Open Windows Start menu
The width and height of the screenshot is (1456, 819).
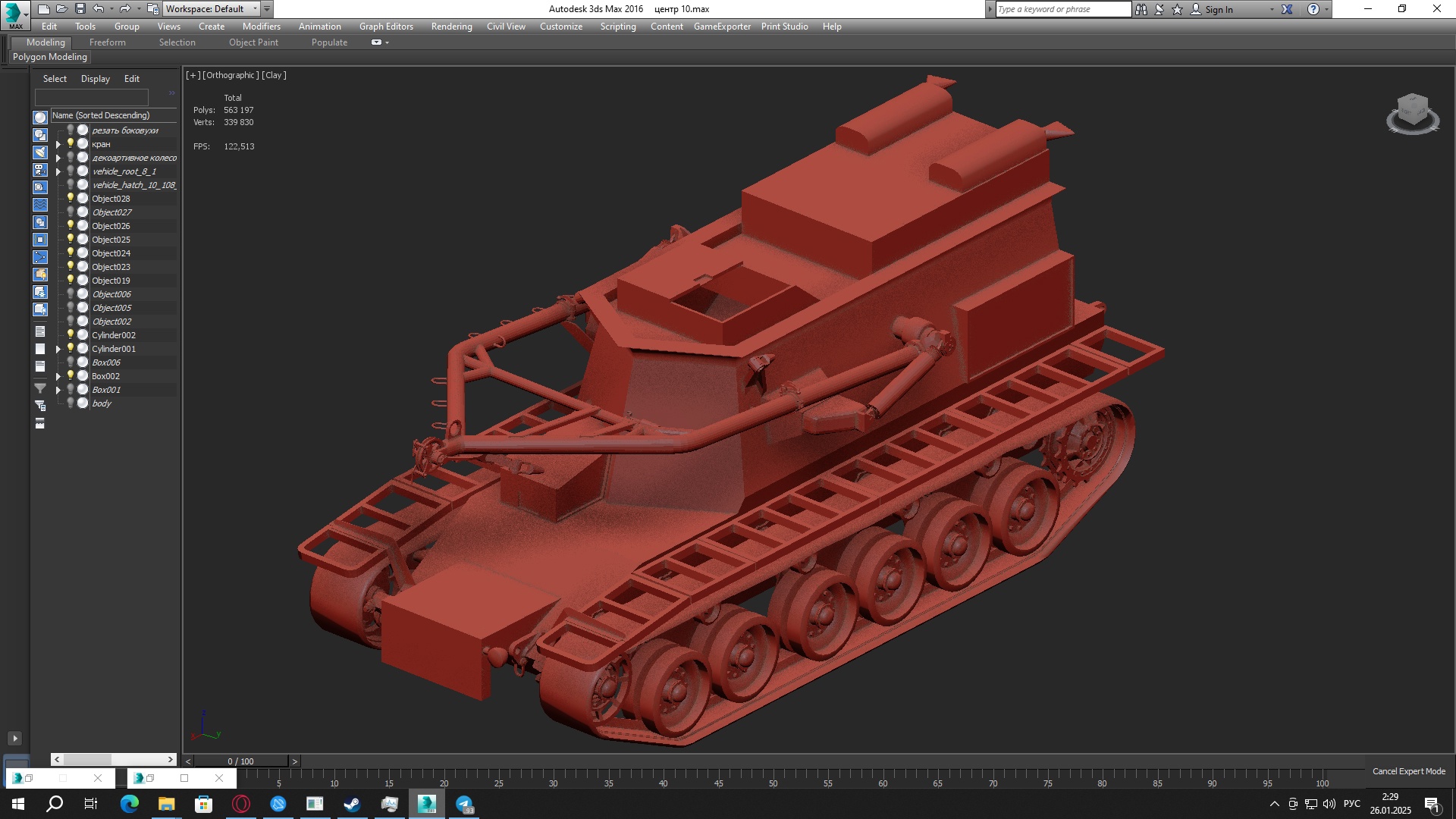pyautogui.click(x=18, y=804)
